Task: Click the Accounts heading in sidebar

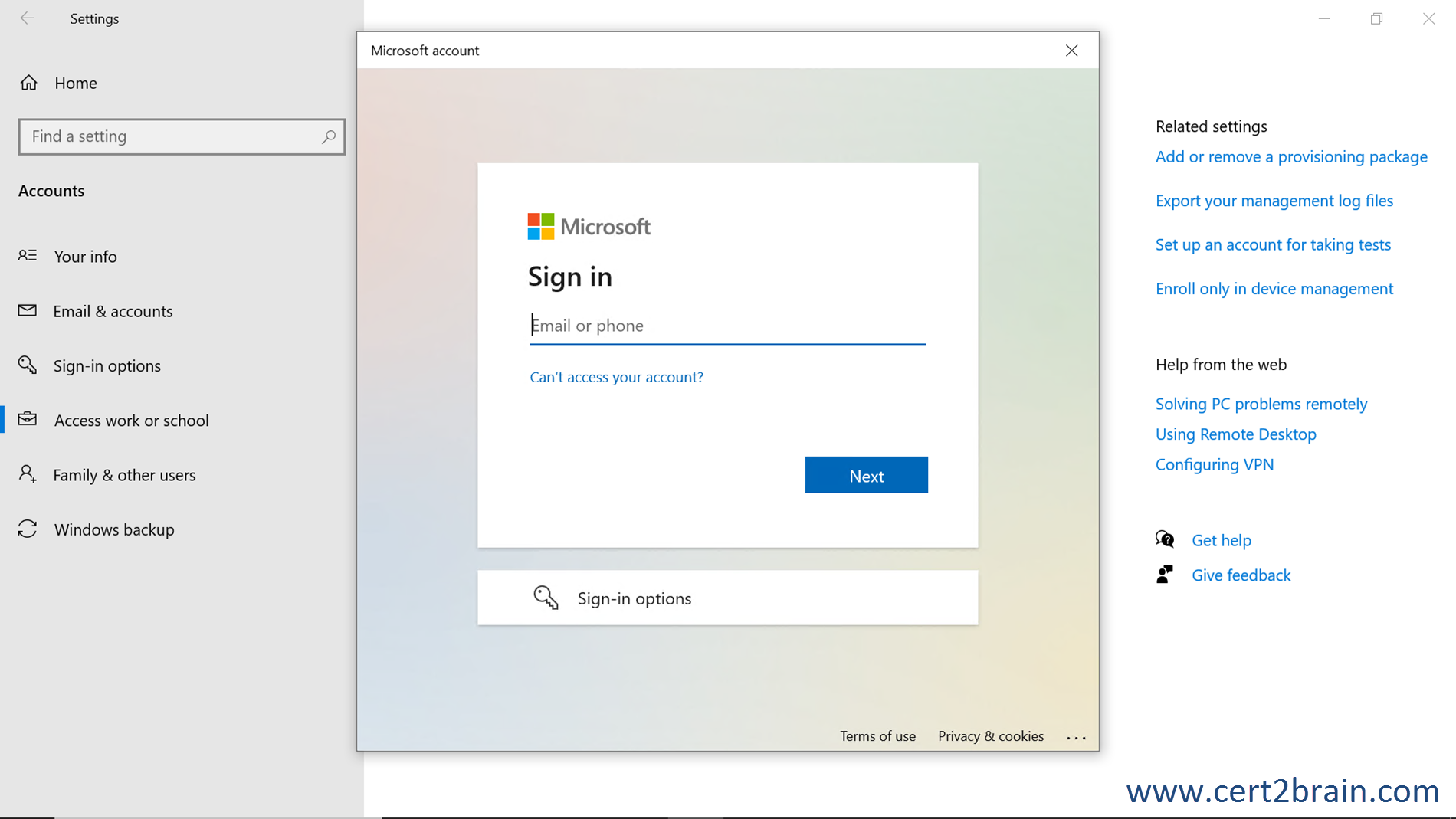Action: point(51,191)
